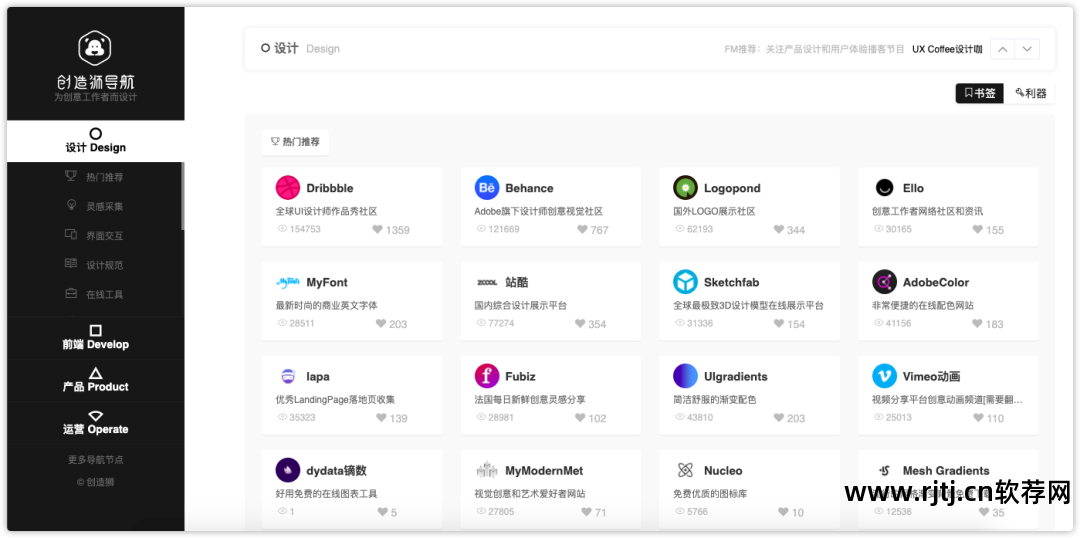The image size is (1080, 538).
Task: Expand the 前端 Develop sidebar section
Action: [96, 337]
